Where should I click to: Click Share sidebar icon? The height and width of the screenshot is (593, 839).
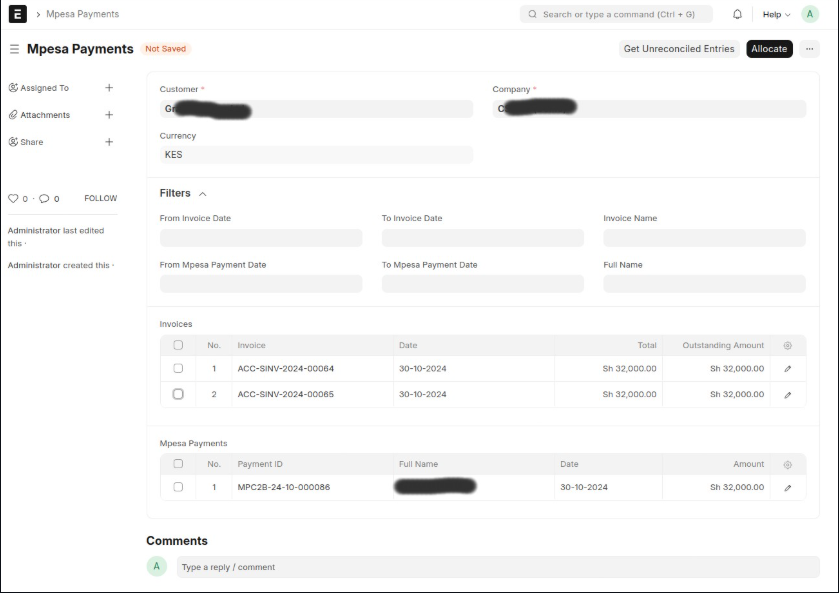[13, 142]
